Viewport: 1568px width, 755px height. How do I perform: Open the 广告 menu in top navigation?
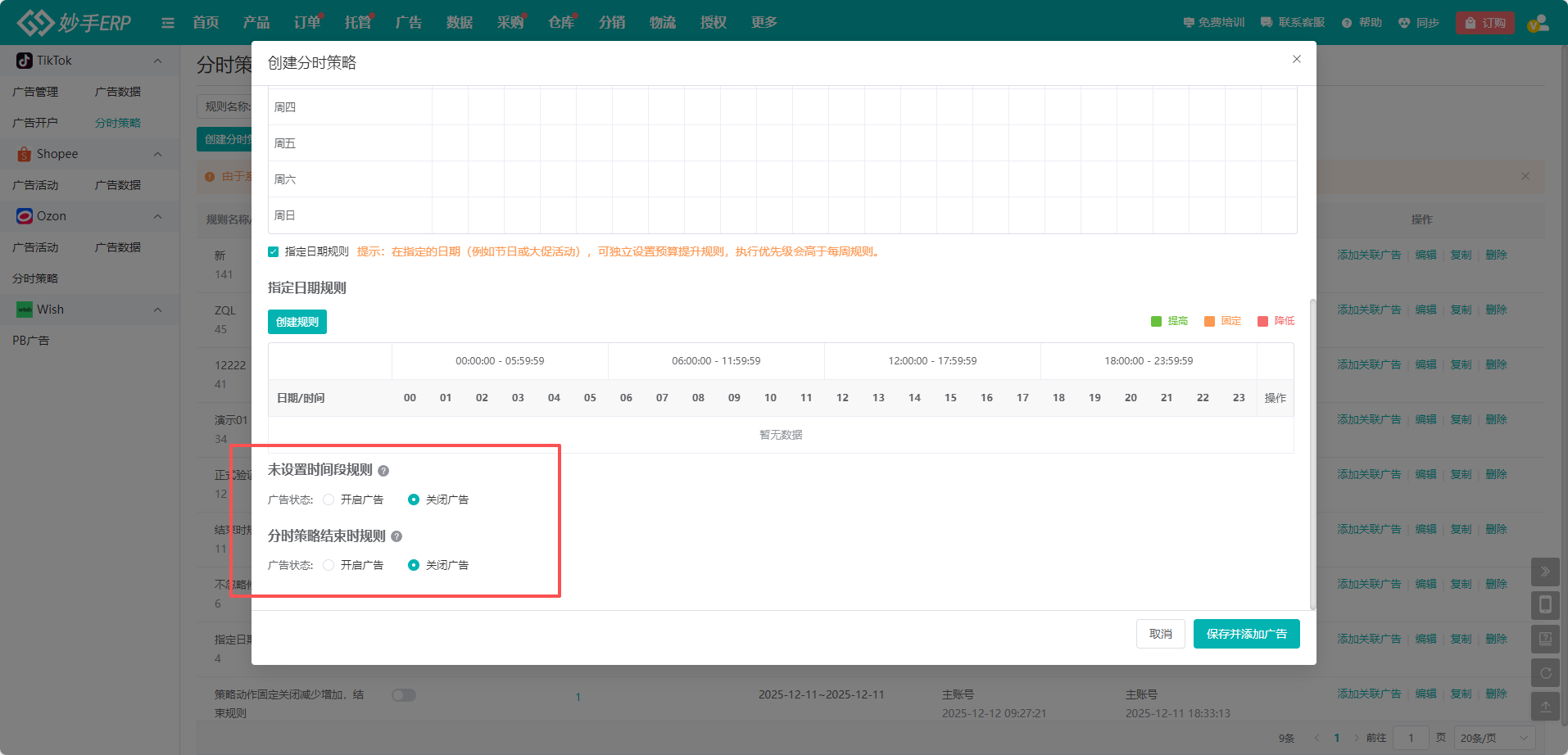408,22
